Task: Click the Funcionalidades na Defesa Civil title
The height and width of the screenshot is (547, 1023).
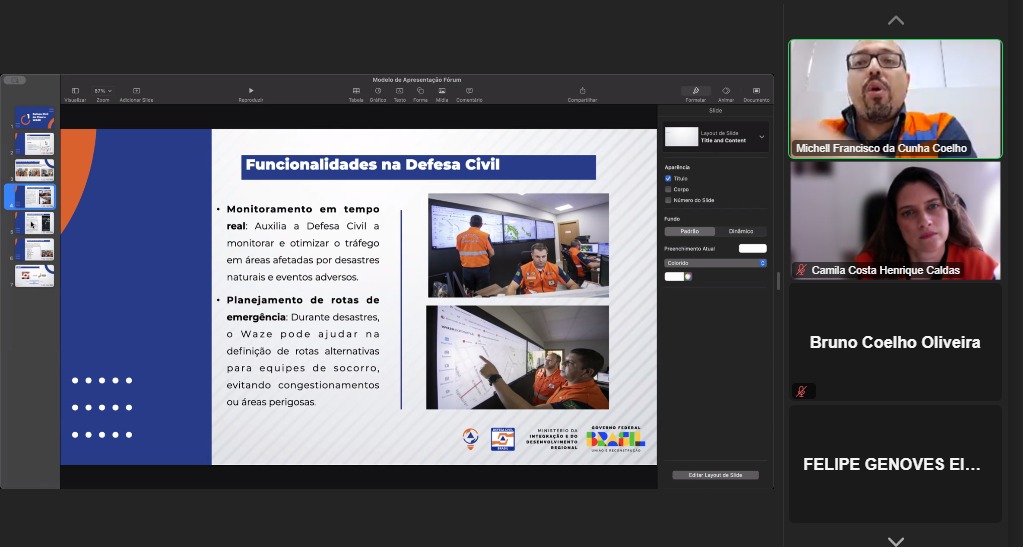Action: (x=373, y=164)
